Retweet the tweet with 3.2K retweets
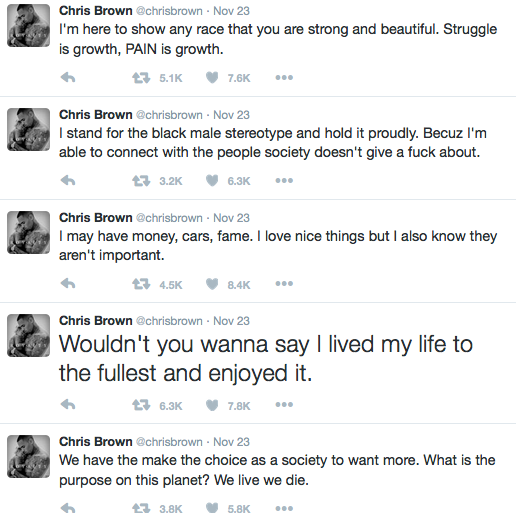The height and width of the screenshot is (513, 516). point(141,181)
